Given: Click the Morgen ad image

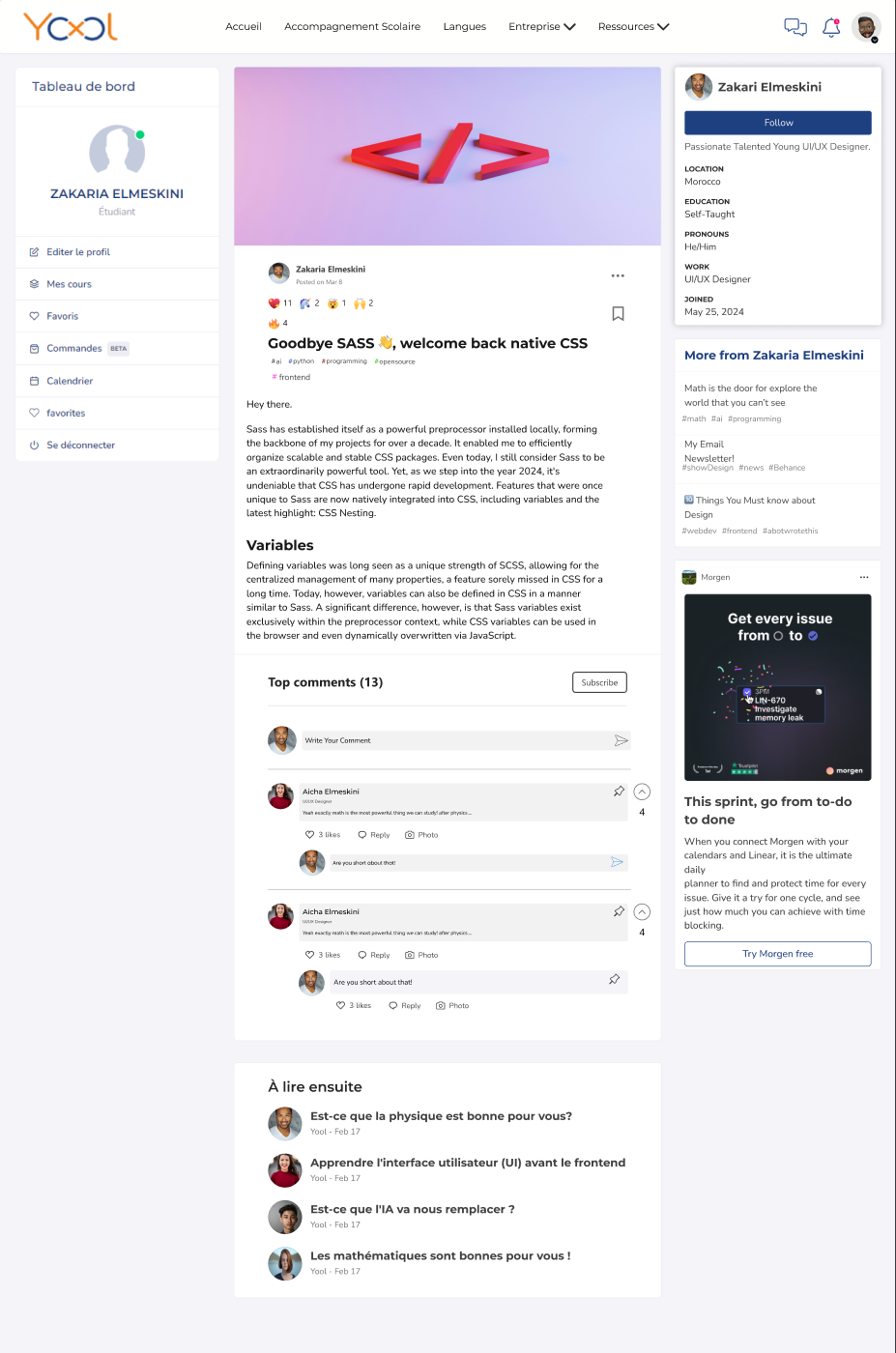Looking at the screenshot, I should (778, 687).
